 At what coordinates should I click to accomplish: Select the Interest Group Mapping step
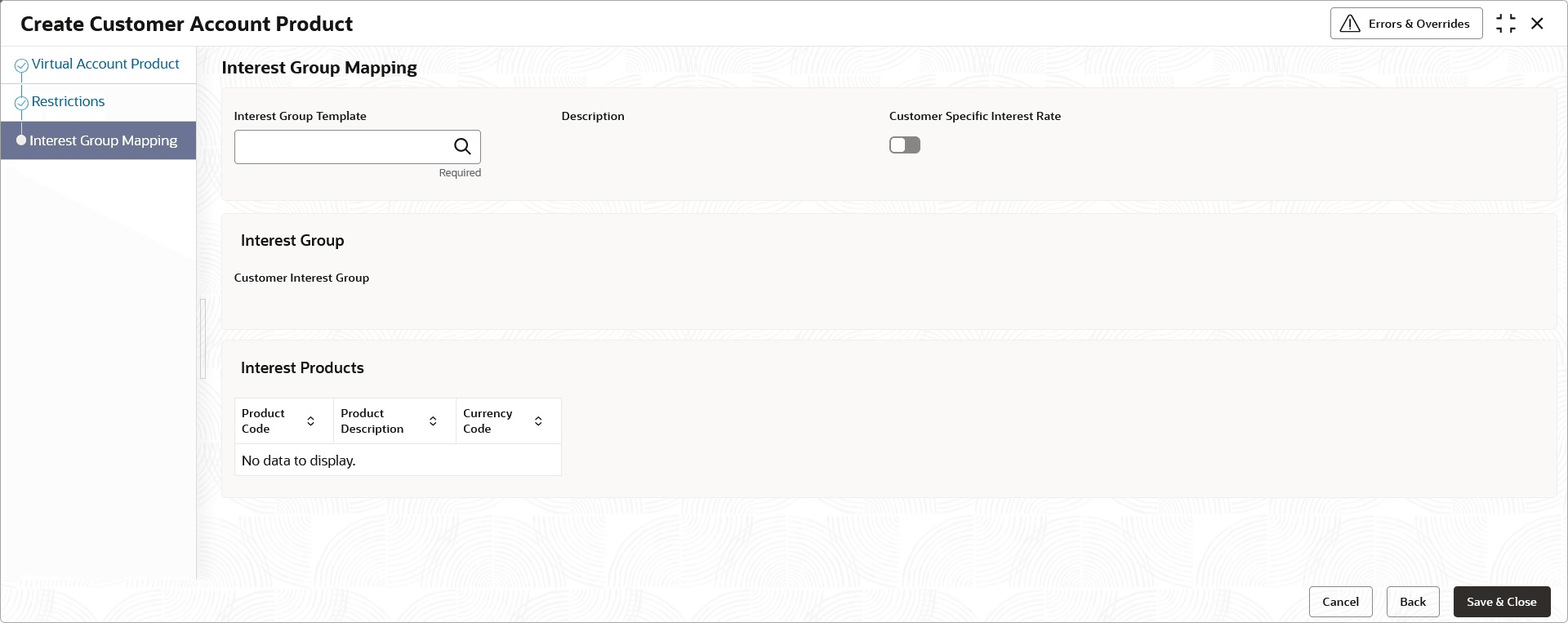click(103, 140)
